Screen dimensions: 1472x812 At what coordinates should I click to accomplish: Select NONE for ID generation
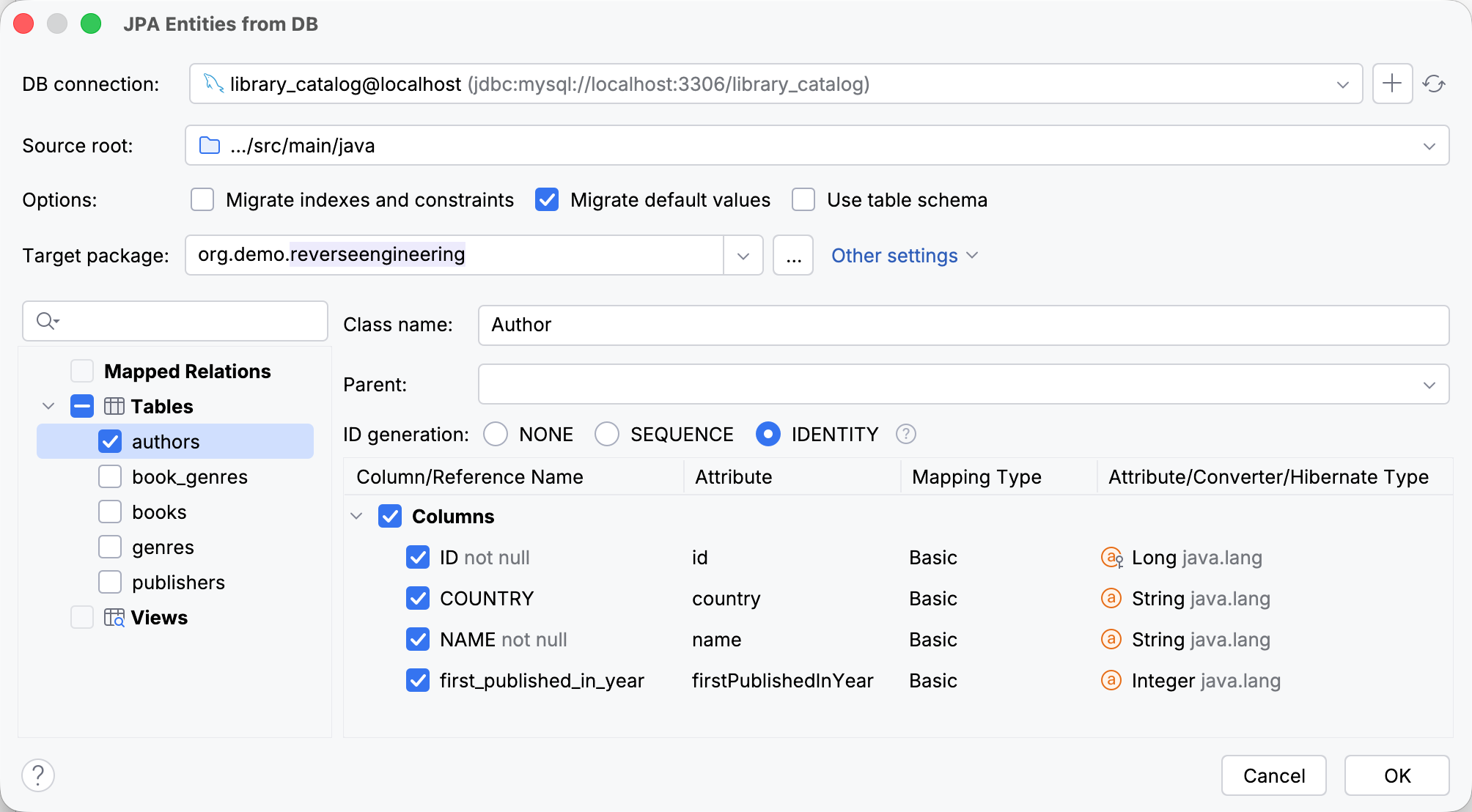pyautogui.click(x=496, y=434)
